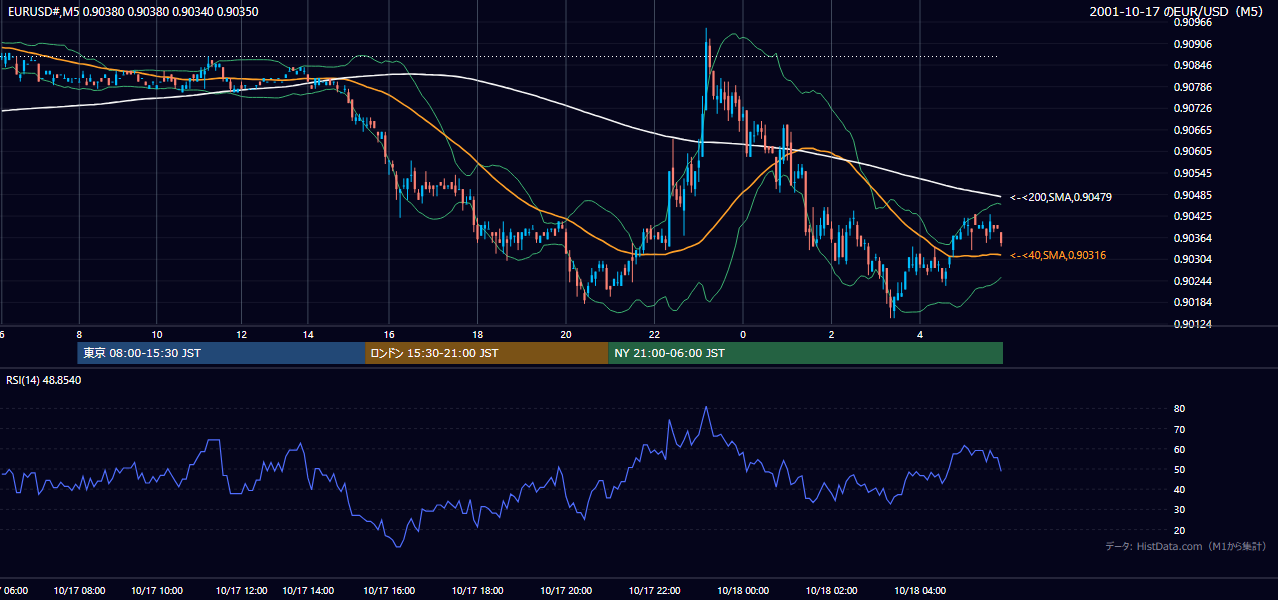Click RSI axis level 50
This screenshot has height=600, width=1278.
[1179, 469]
